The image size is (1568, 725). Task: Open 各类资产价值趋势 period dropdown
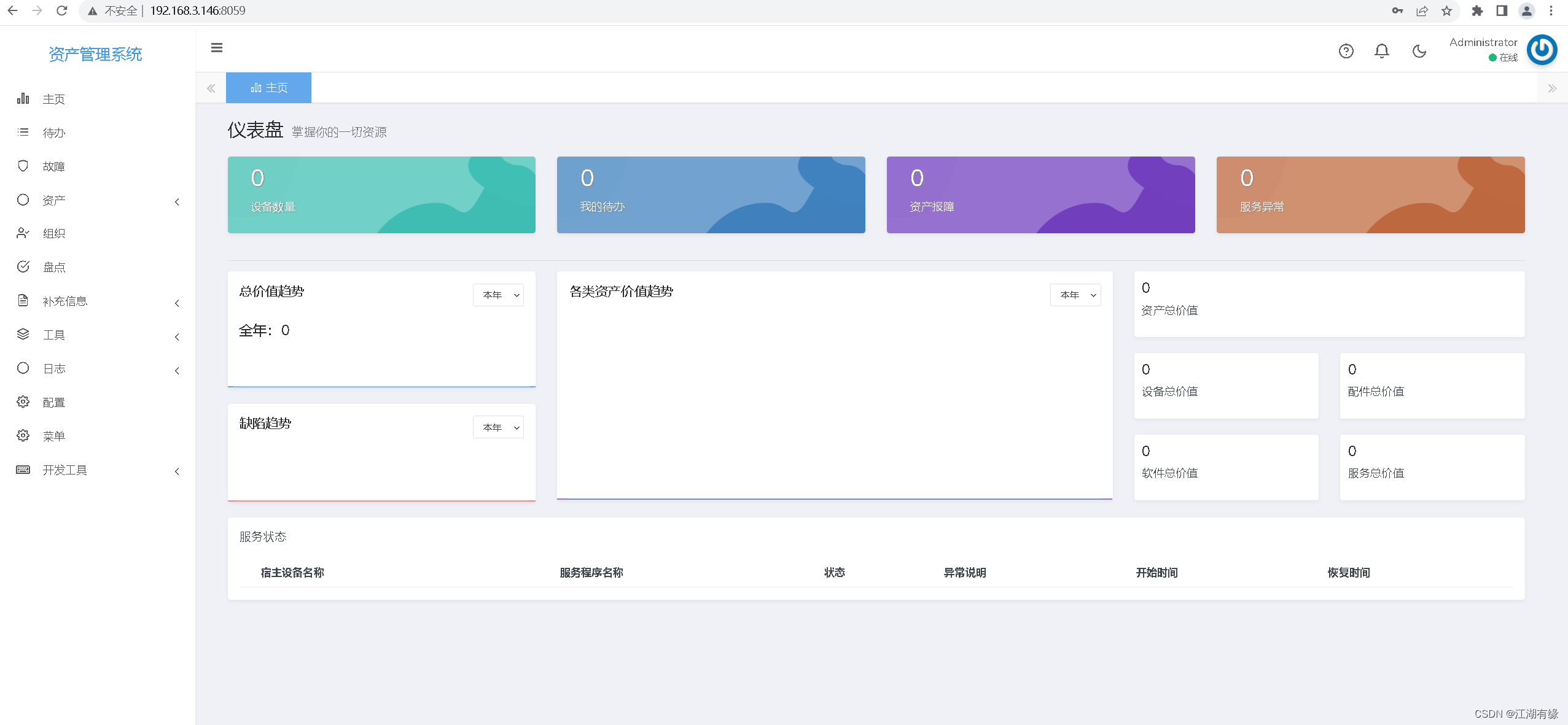point(1075,295)
